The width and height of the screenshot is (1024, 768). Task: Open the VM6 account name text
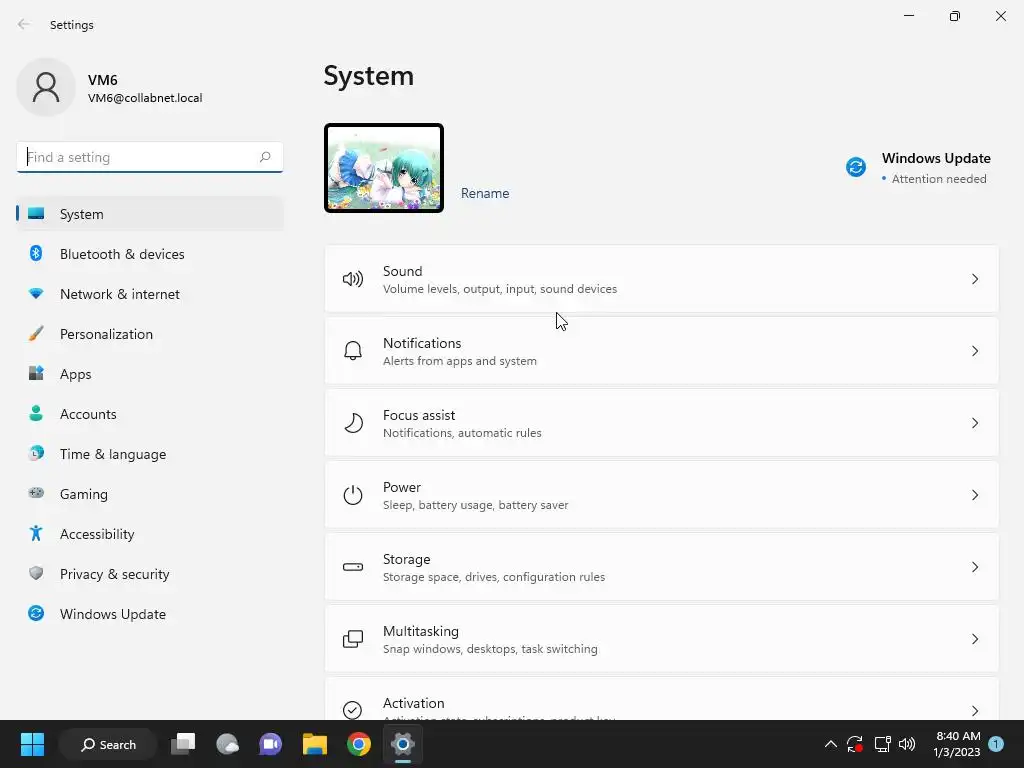(x=103, y=80)
